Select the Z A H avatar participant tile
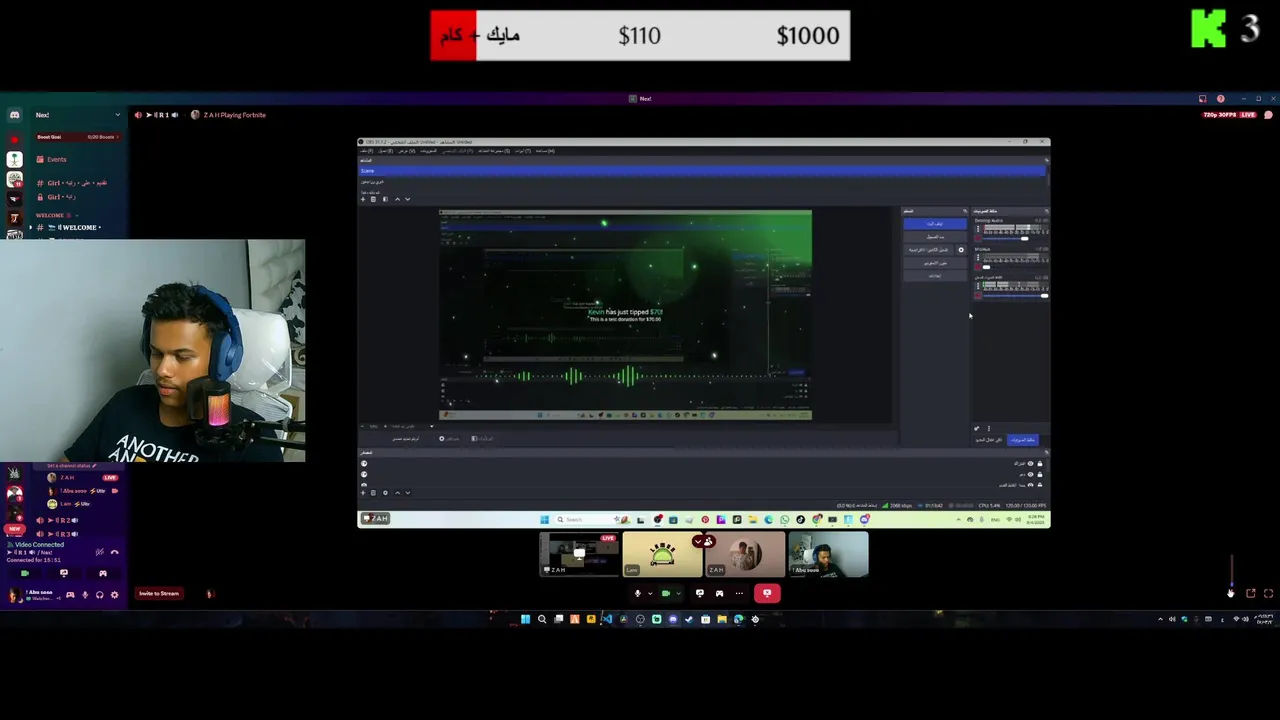Viewport: 1280px width, 720px height. pyautogui.click(x=745, y=554)
